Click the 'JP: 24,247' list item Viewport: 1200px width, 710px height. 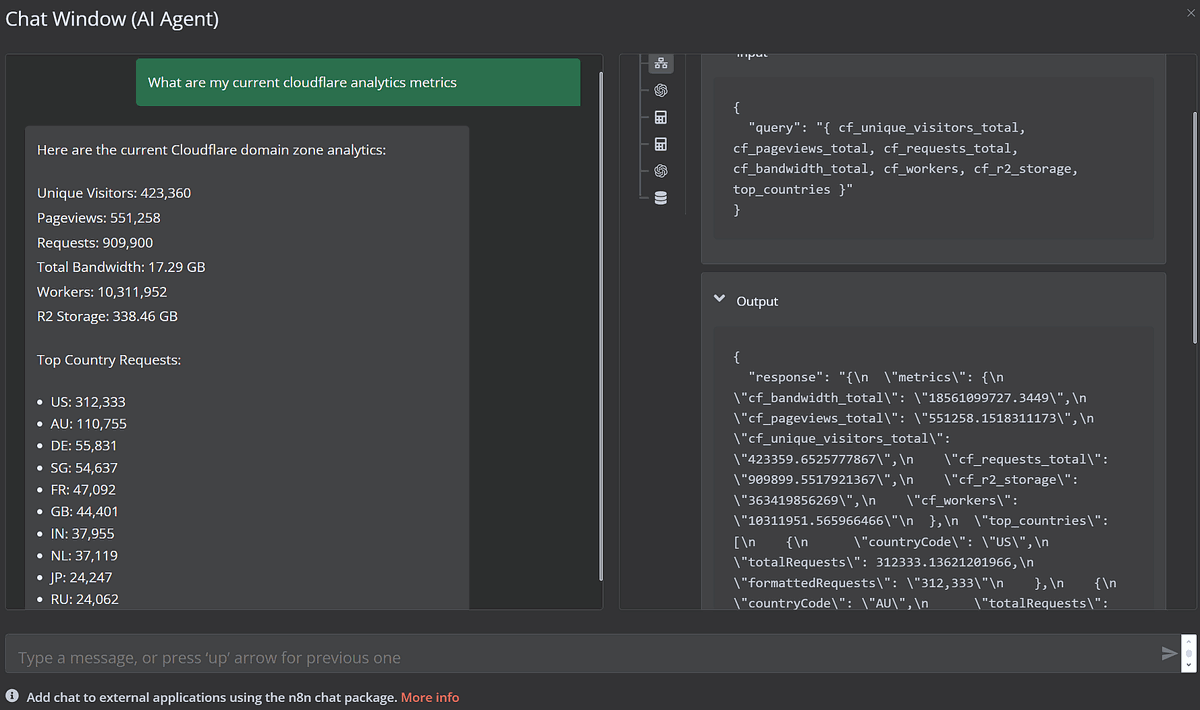82,577
